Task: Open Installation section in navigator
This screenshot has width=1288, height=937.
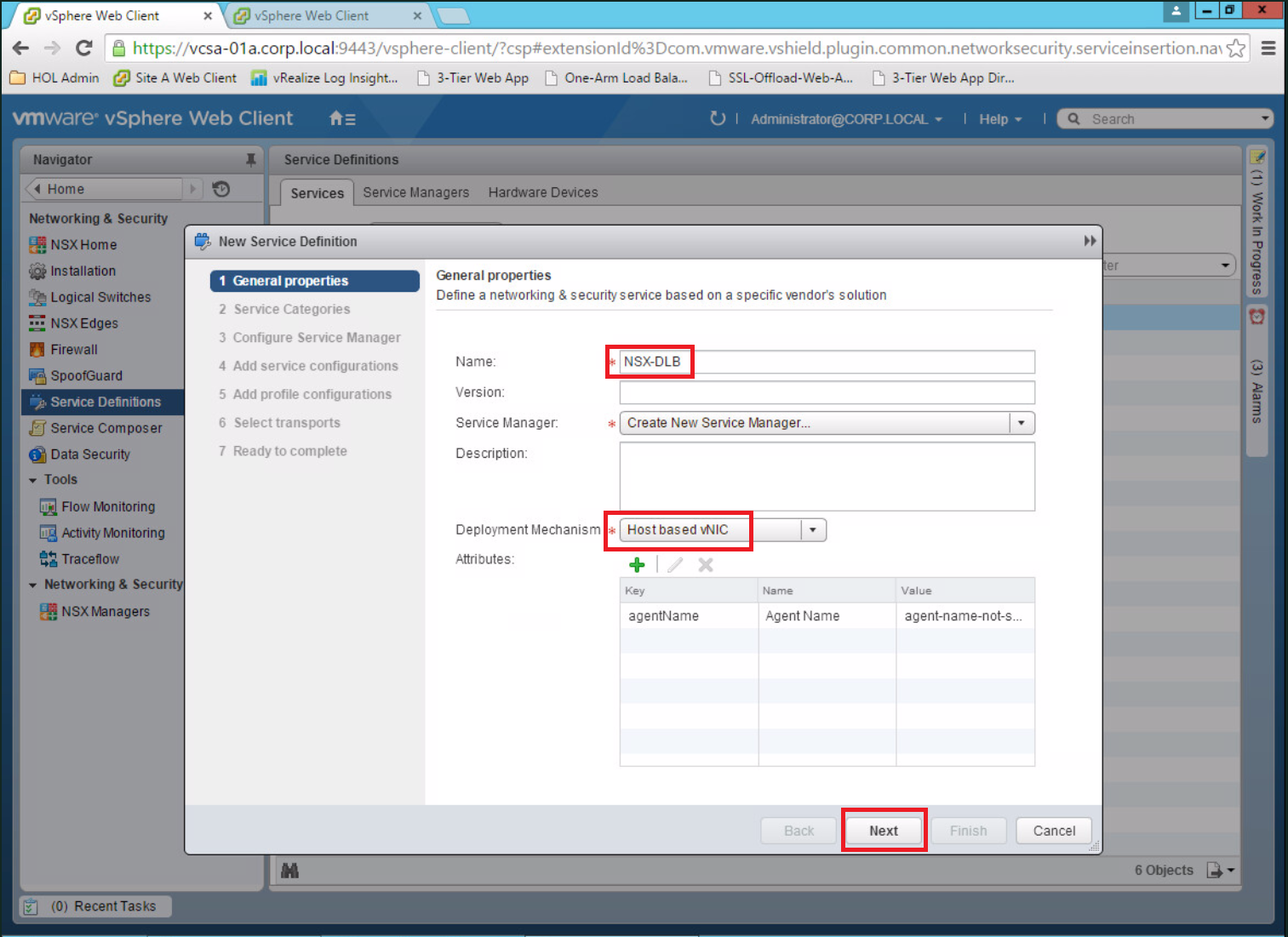Action: click(83, 271)
